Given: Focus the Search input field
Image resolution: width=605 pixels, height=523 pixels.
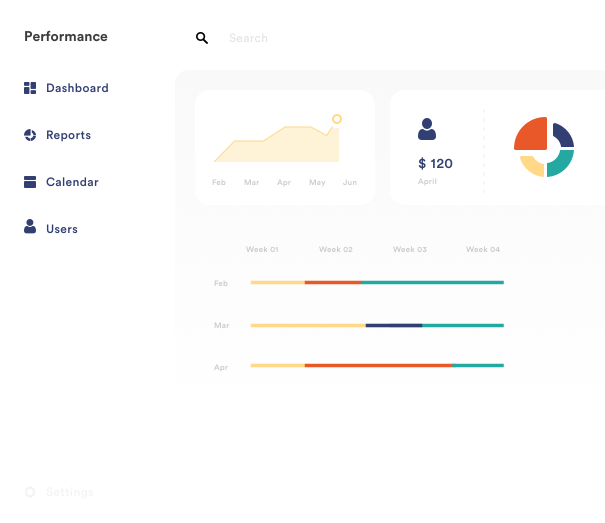Looking at the screenshot, I should click(248, 38).
